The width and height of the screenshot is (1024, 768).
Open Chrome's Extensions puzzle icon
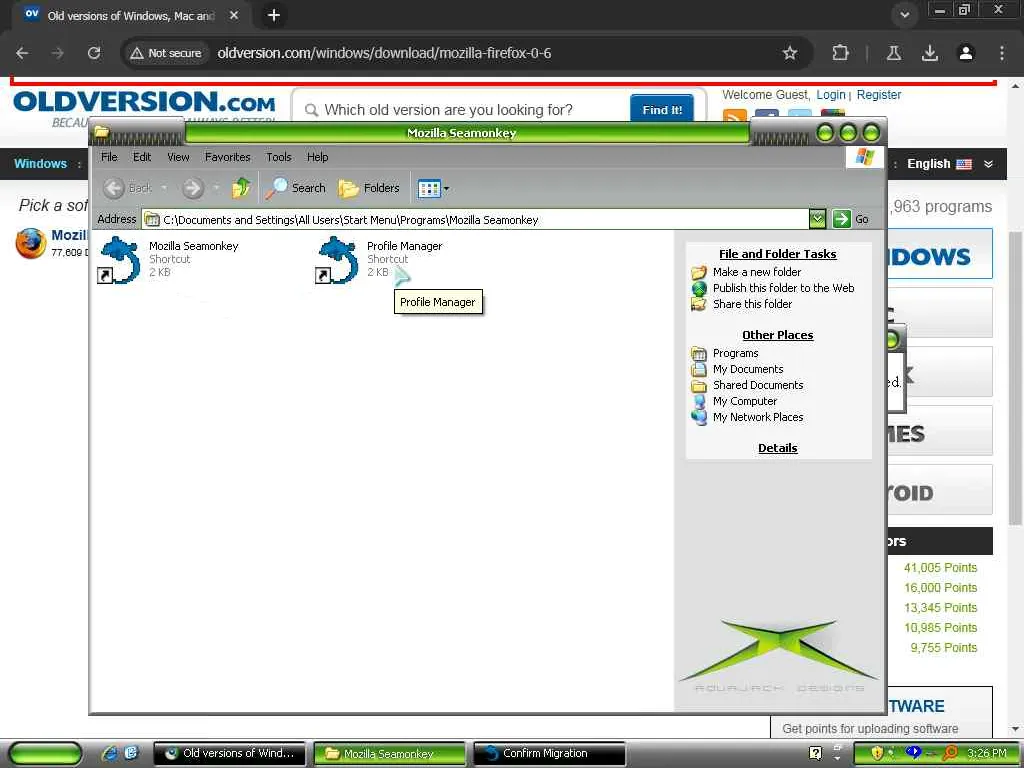coord(840,53)
